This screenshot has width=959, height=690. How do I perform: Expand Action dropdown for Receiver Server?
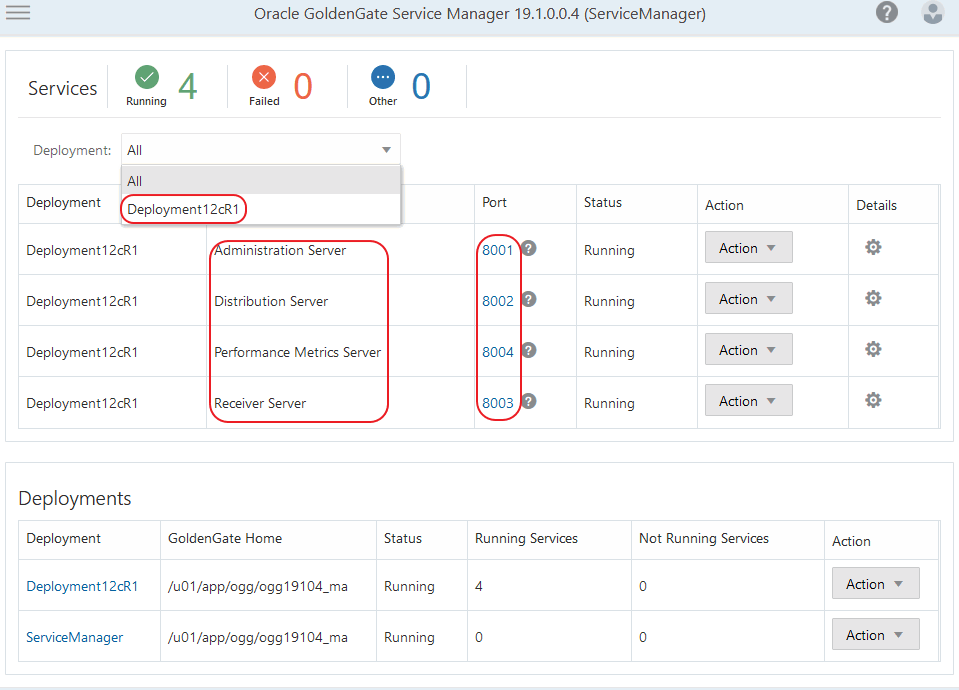(748, 401)
